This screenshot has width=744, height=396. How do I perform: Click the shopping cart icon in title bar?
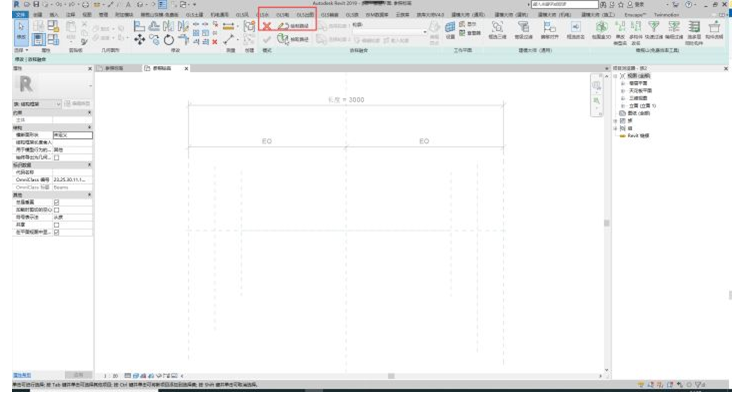pos(675,4)
